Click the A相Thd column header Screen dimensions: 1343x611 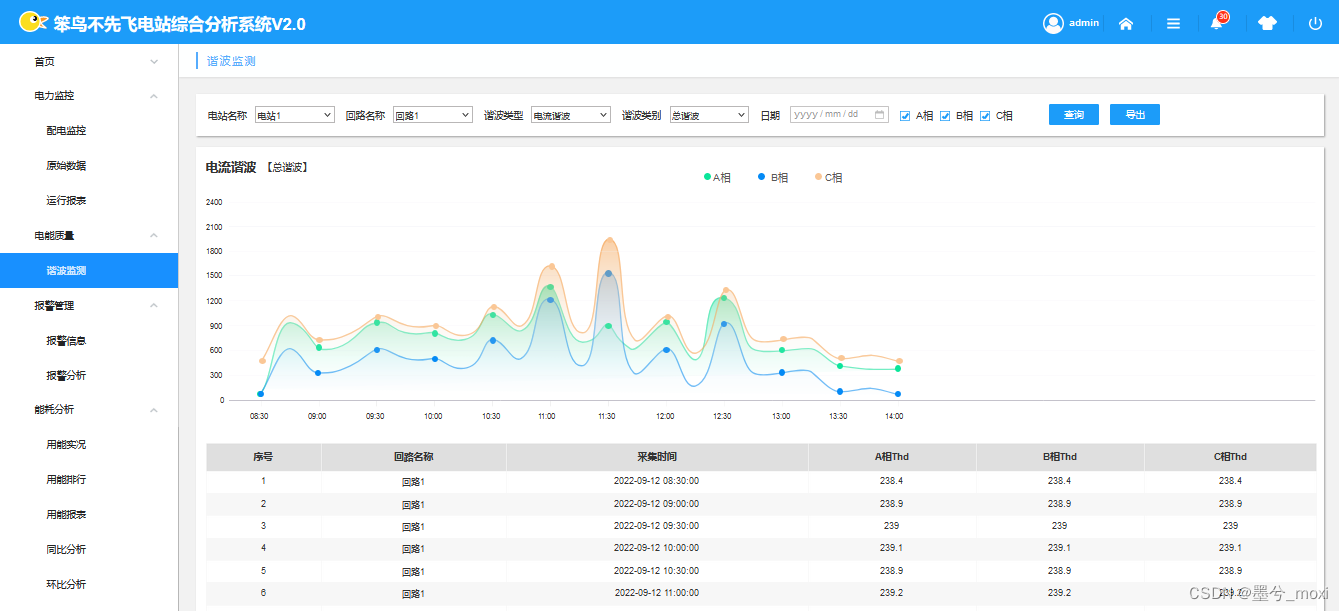click(x=892, y=457)
